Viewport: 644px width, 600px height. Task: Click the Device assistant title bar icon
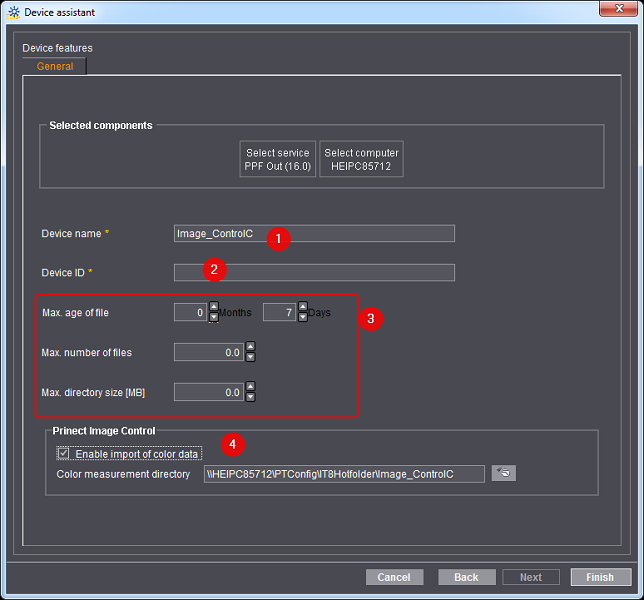13,11
